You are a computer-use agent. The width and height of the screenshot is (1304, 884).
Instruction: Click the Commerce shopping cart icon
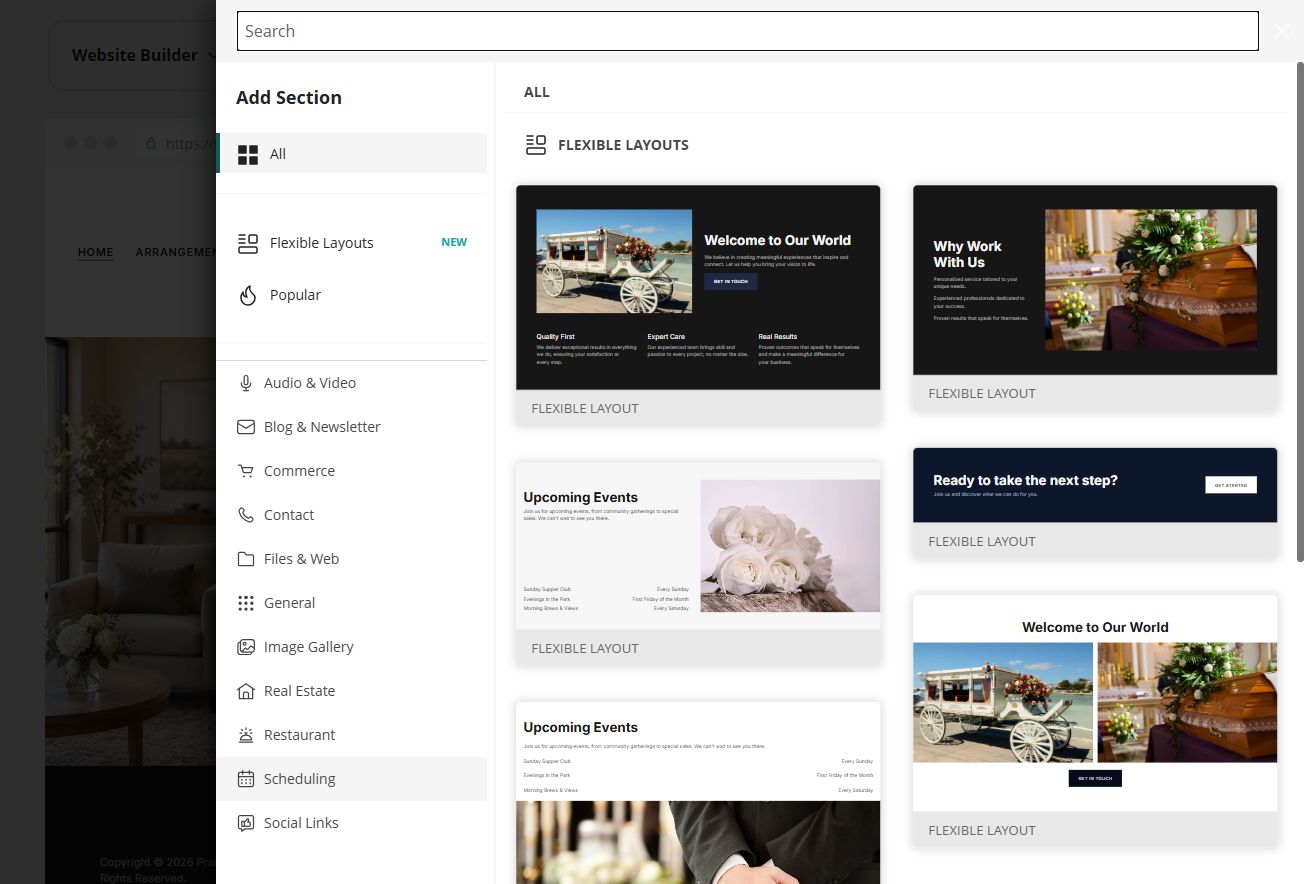(x=245, y=471)
